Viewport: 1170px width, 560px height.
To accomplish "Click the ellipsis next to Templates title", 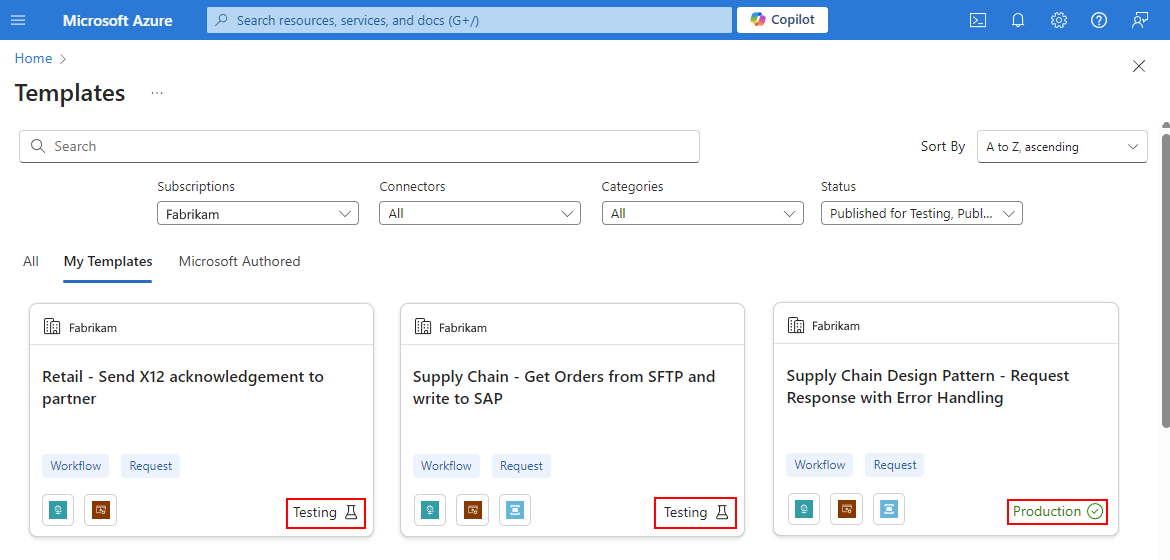I will (157, 93).
